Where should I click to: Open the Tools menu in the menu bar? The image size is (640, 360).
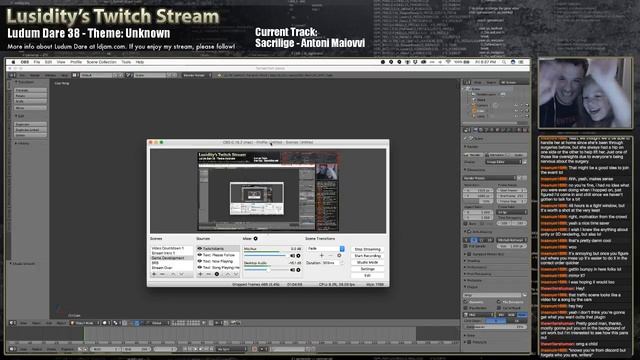pyautogui.click(x=126, y=62)
